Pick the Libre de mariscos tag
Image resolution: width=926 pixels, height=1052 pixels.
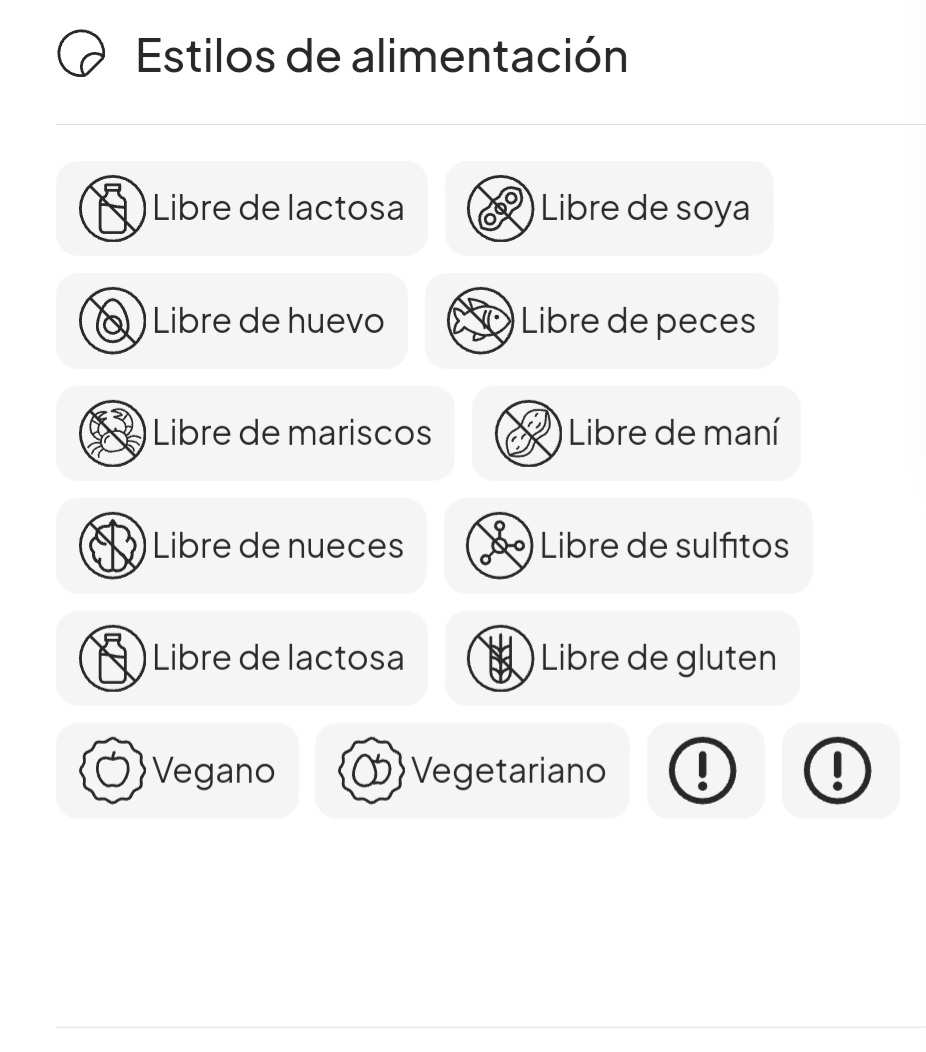click(255, 433)
